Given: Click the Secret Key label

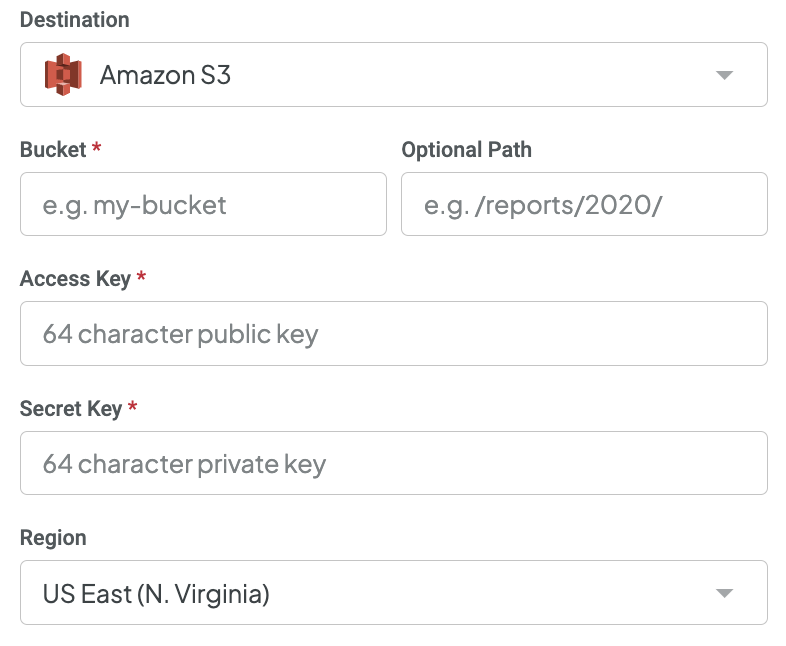Looking at the screenshot, I should point(71,408).
